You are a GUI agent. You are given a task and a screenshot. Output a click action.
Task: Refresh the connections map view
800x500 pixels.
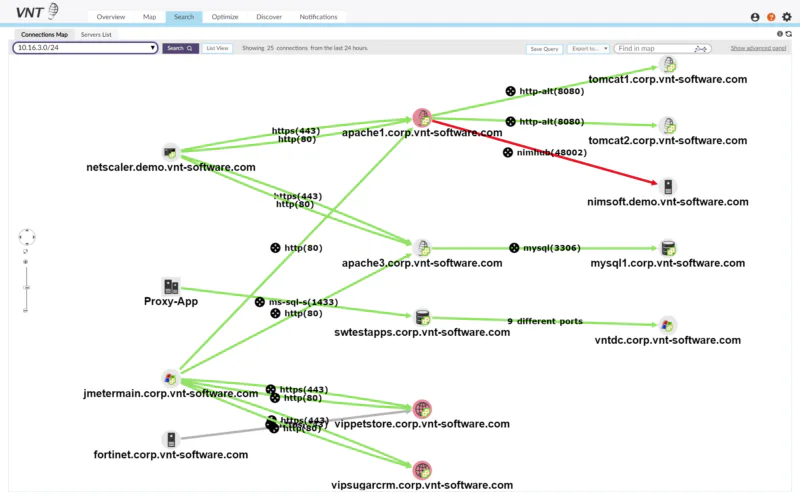coord(789,34)
